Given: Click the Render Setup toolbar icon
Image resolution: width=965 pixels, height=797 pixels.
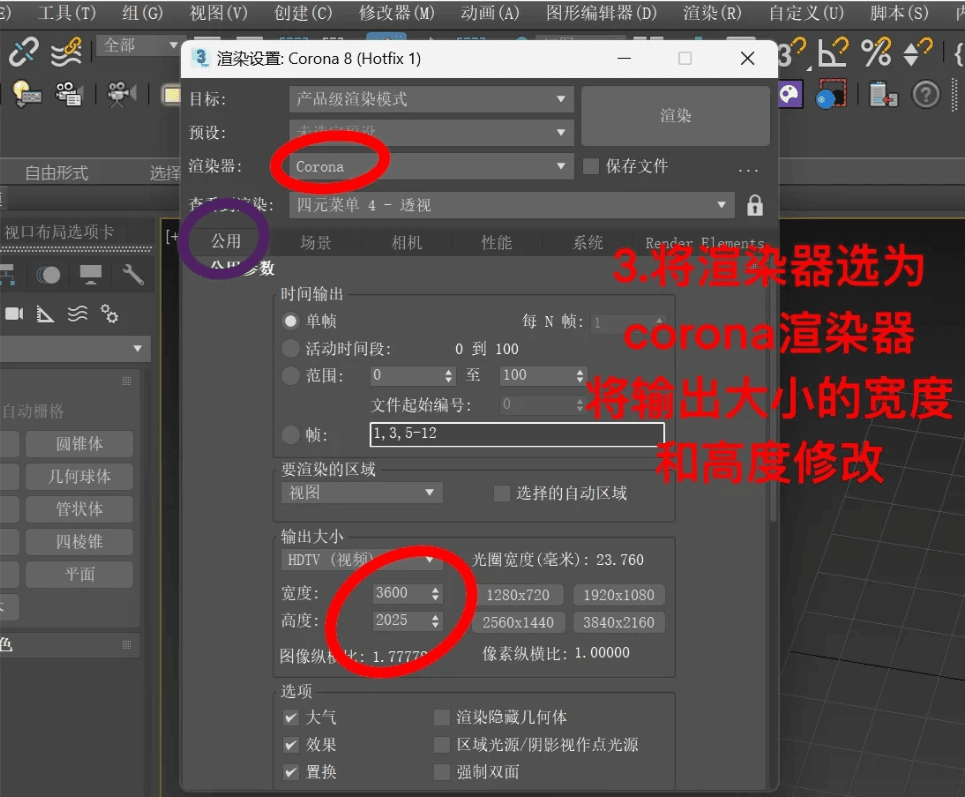Looking at the screenshot, I should coord(885,95).
